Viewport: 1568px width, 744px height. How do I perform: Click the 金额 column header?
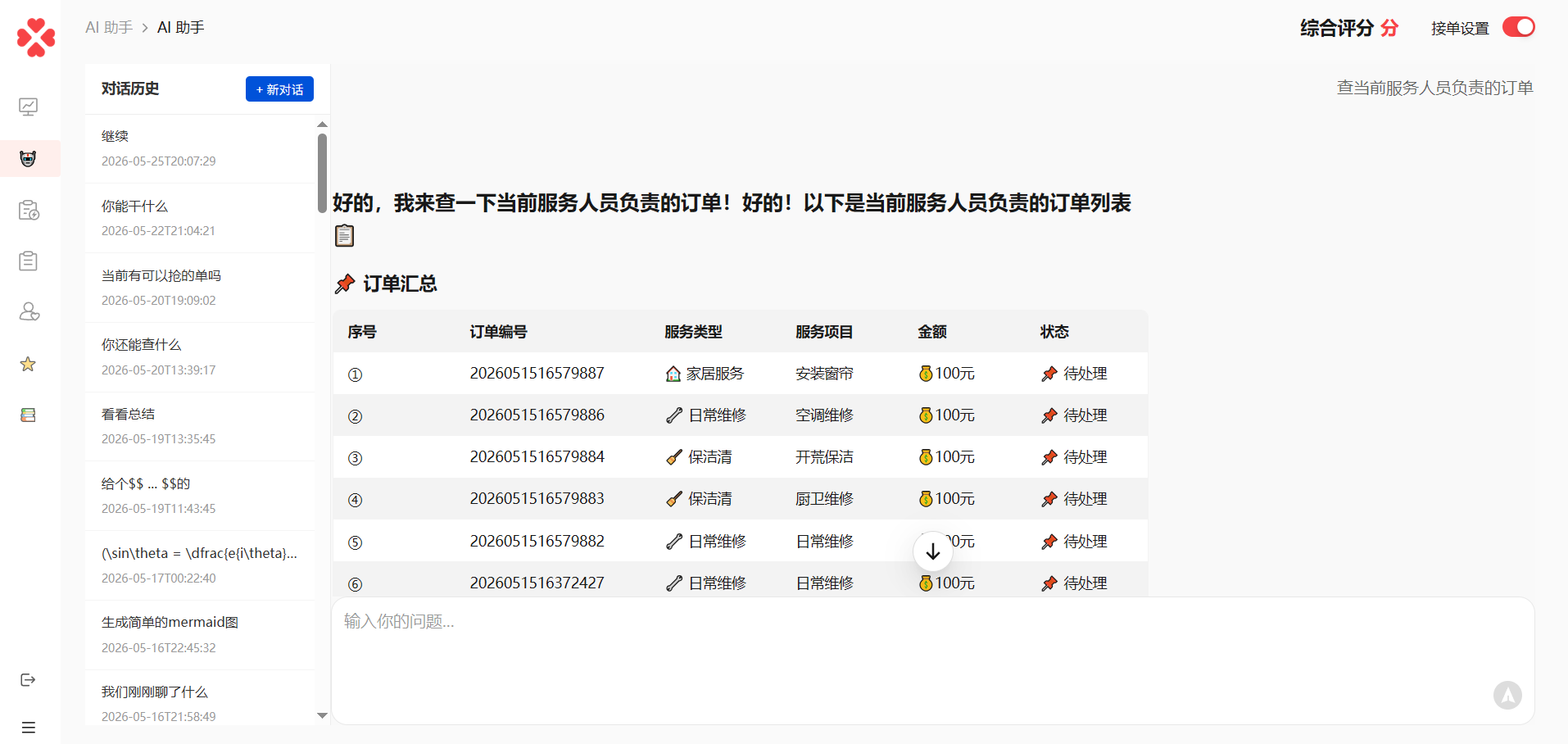click(932, 332)
